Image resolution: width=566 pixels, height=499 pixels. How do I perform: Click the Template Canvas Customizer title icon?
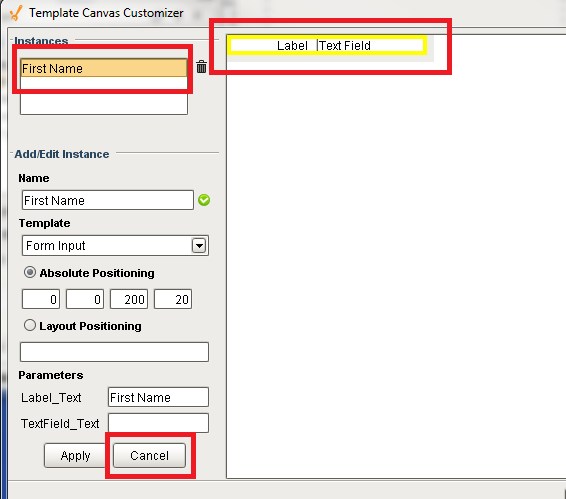coord(16,13)
